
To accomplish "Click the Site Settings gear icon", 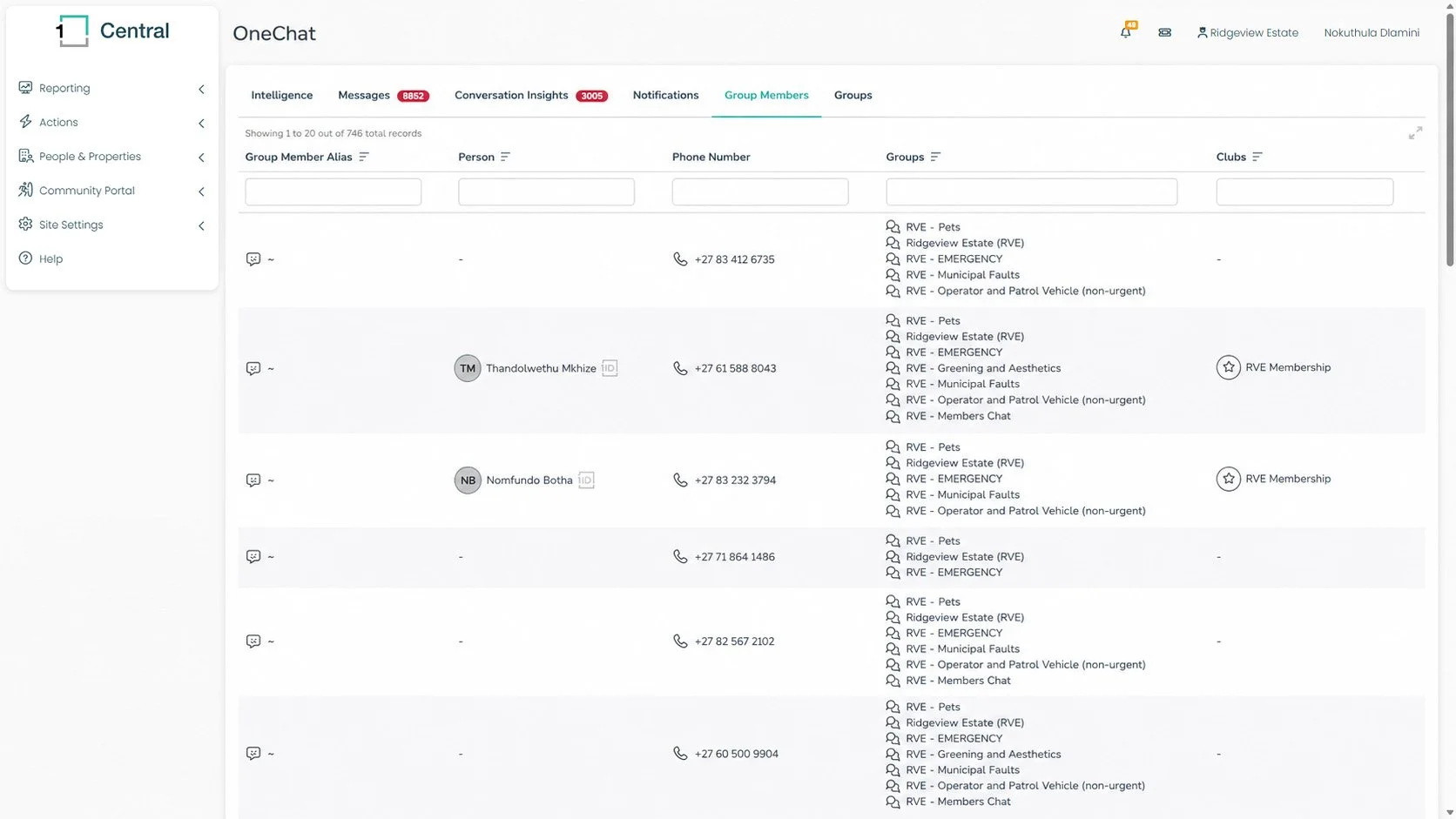I will click(25, 224).
